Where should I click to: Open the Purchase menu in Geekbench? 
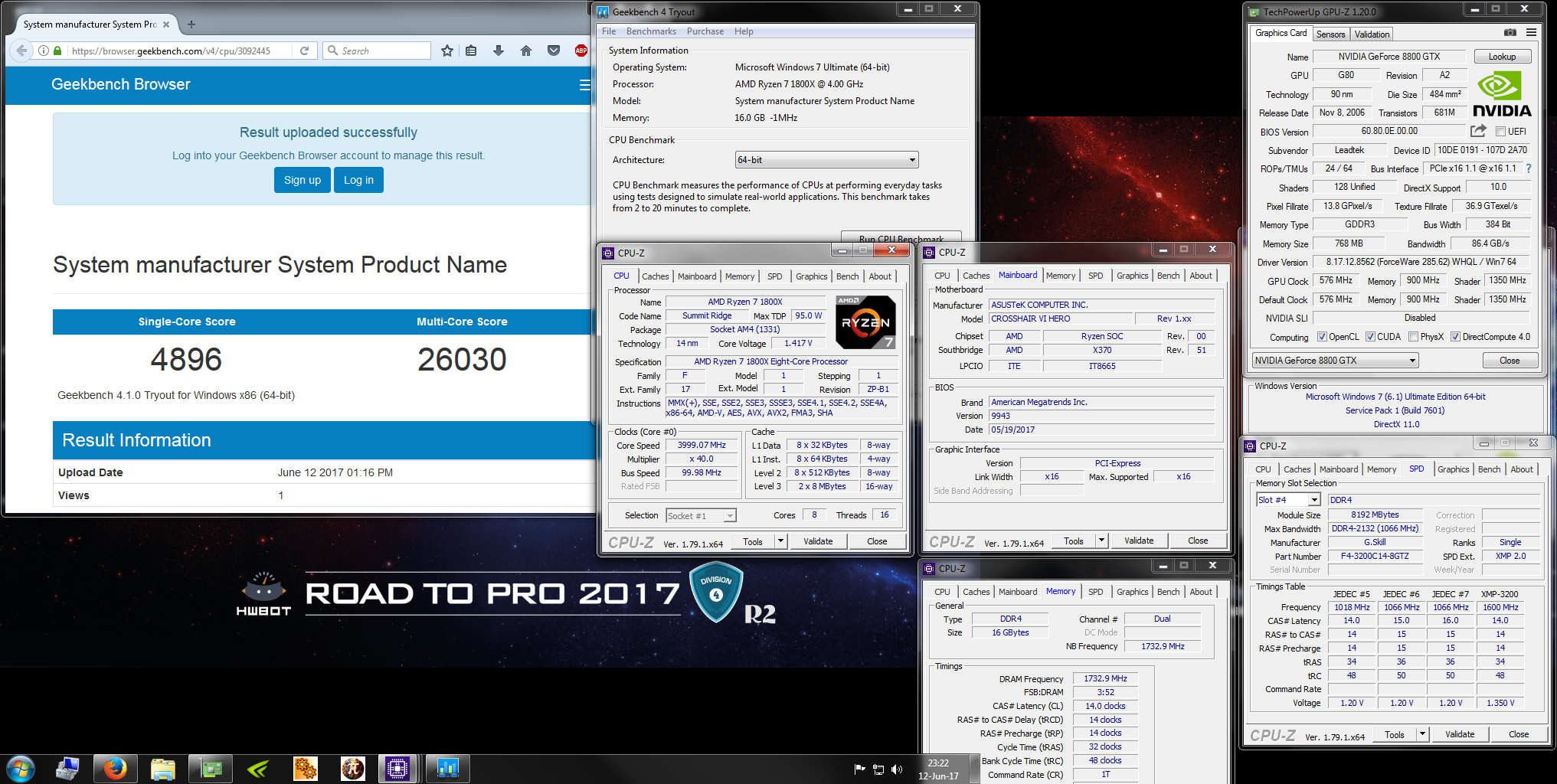tap(705, 31)
